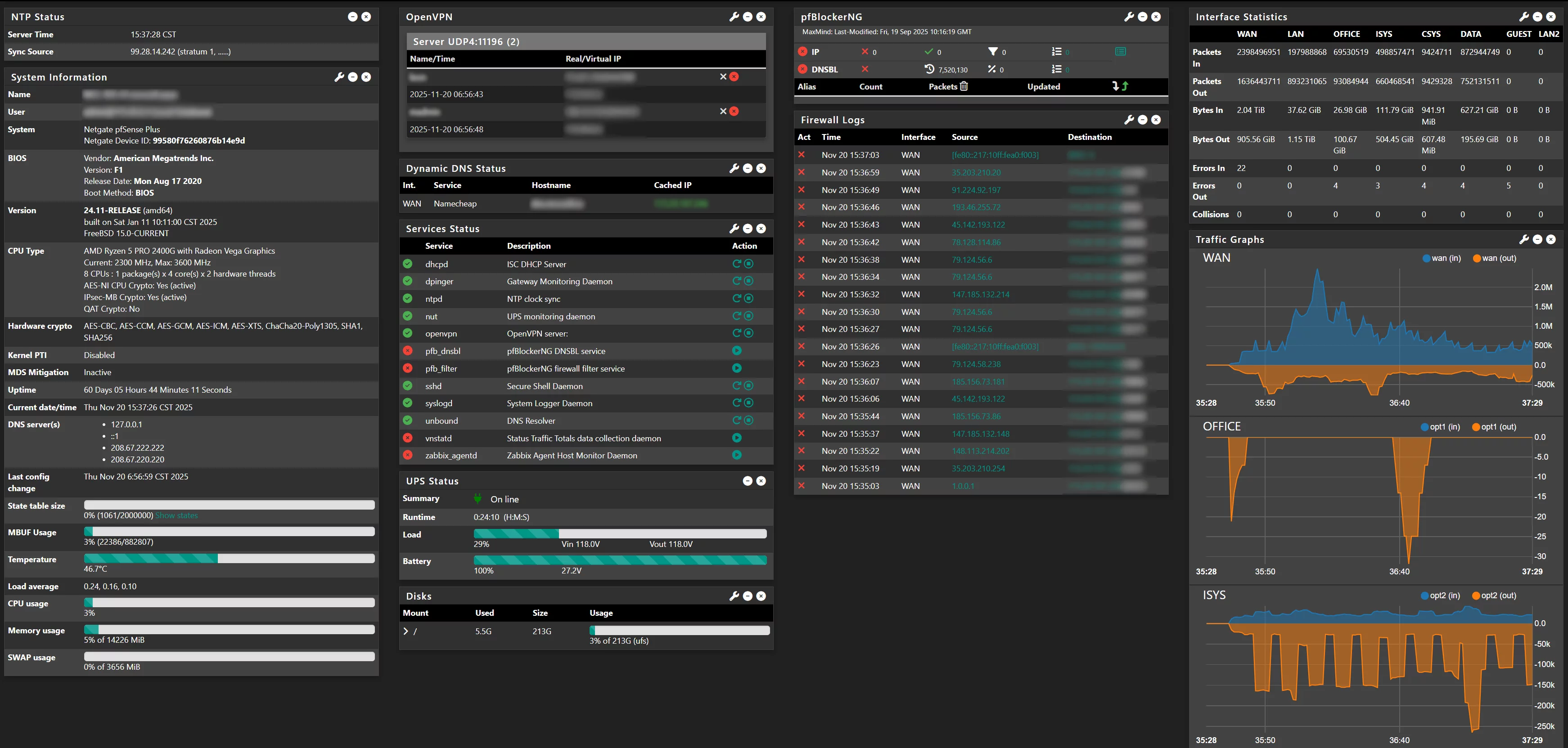Open the System Information widget settings wrench

(x=339, y=76)
